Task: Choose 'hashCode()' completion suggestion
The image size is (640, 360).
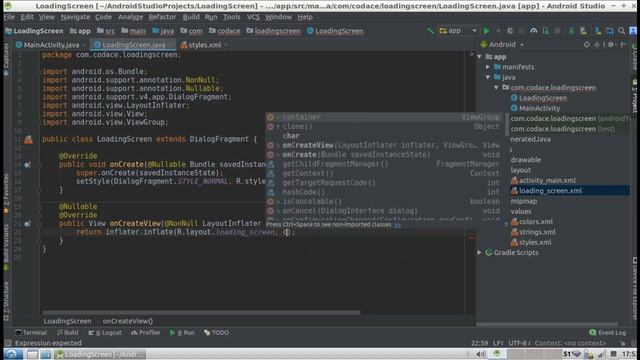Action: point(384,192)
